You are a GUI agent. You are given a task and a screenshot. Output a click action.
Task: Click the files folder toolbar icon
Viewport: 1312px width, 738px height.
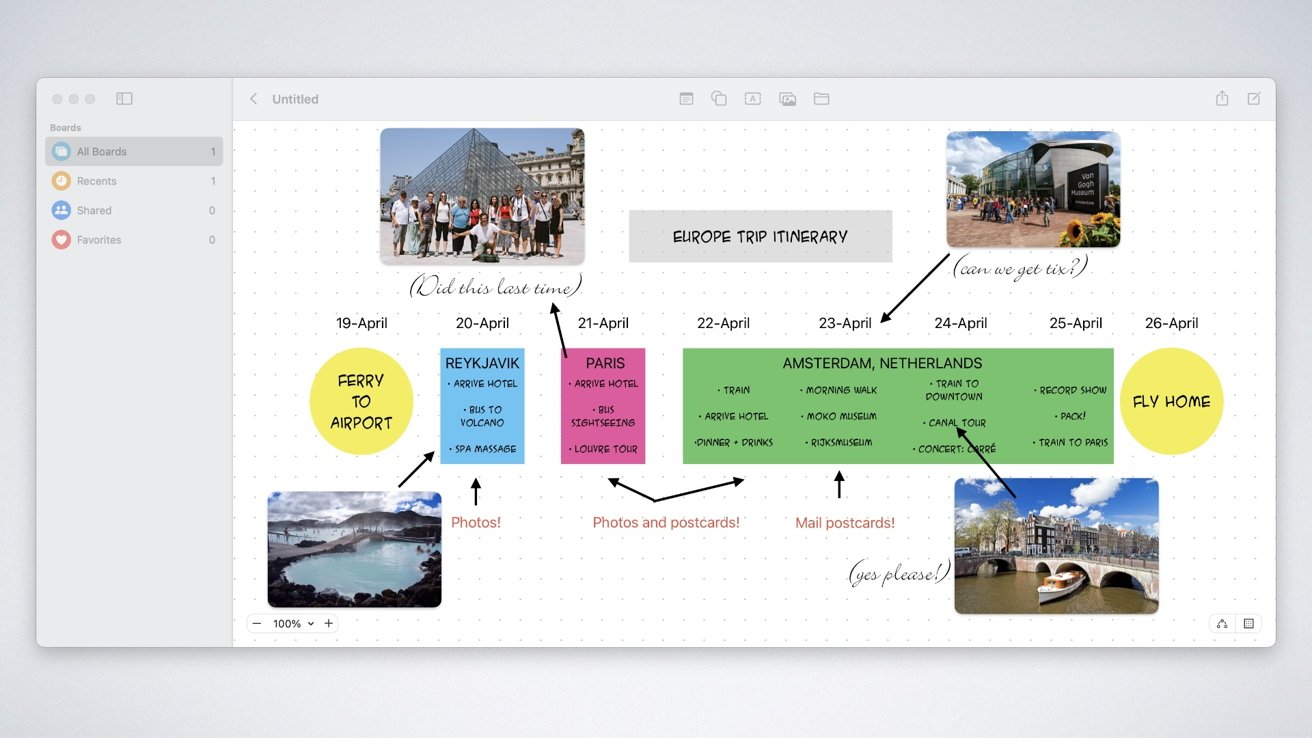821,99
